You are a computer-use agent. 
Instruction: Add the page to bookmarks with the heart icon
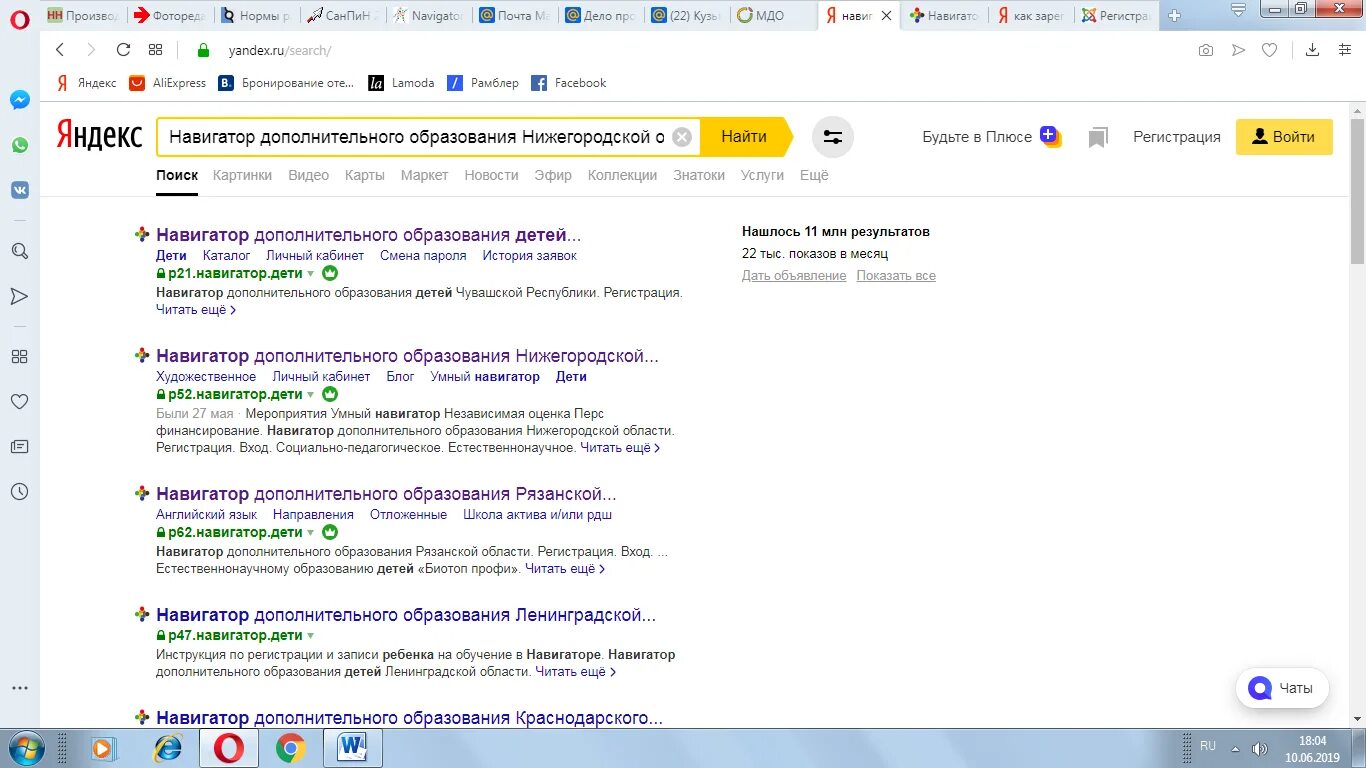pos(1269,50)
